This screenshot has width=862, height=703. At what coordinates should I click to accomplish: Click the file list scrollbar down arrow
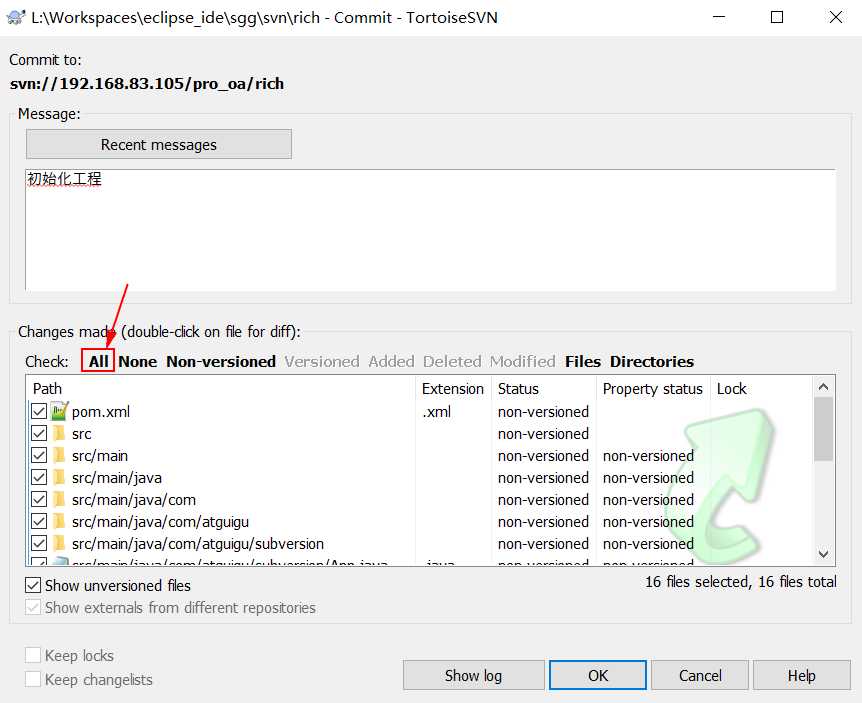click(x=823, y=553)
